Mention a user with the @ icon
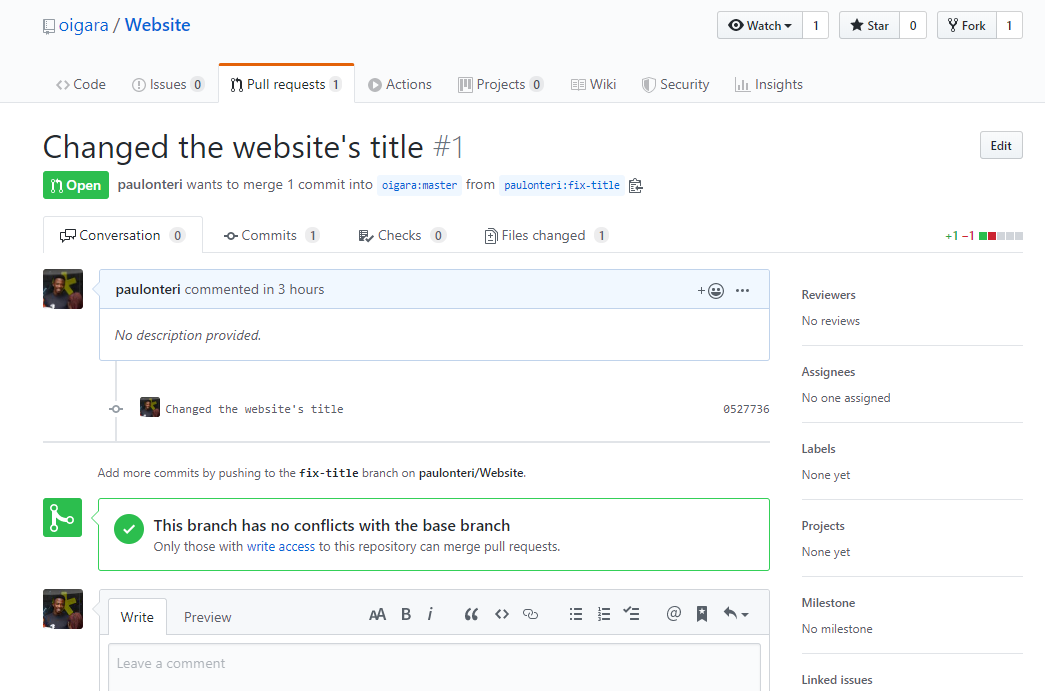Viewport: 1045px width, 691px height. click(673, 613)
